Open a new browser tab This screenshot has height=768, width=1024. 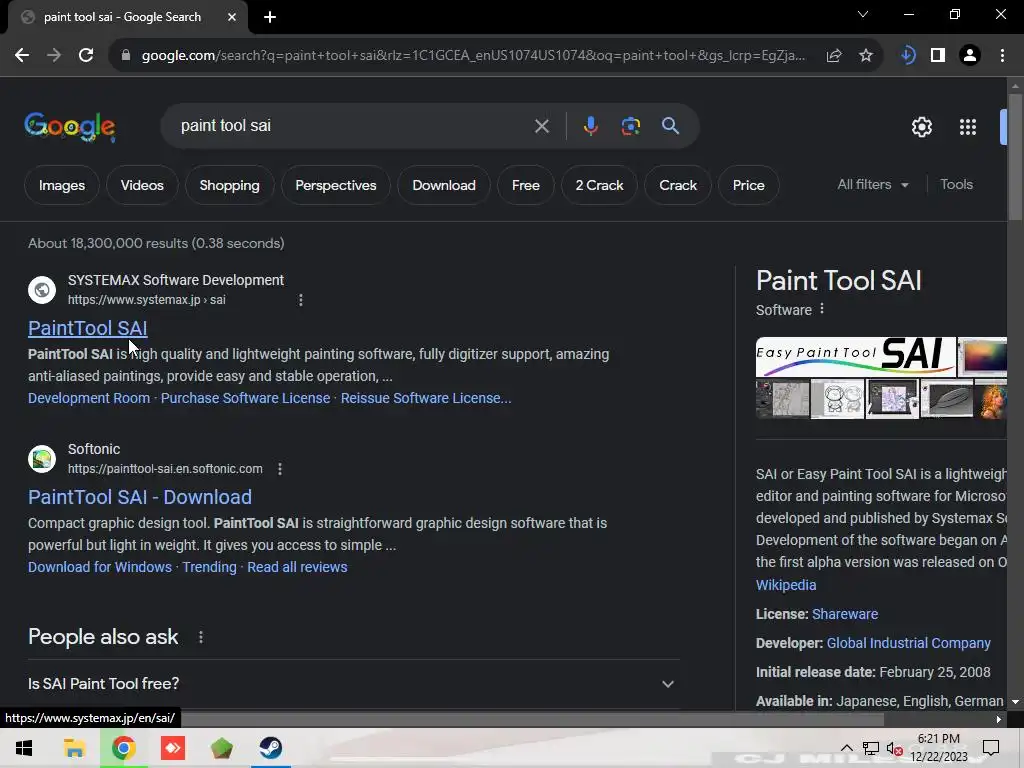(270, 17)
